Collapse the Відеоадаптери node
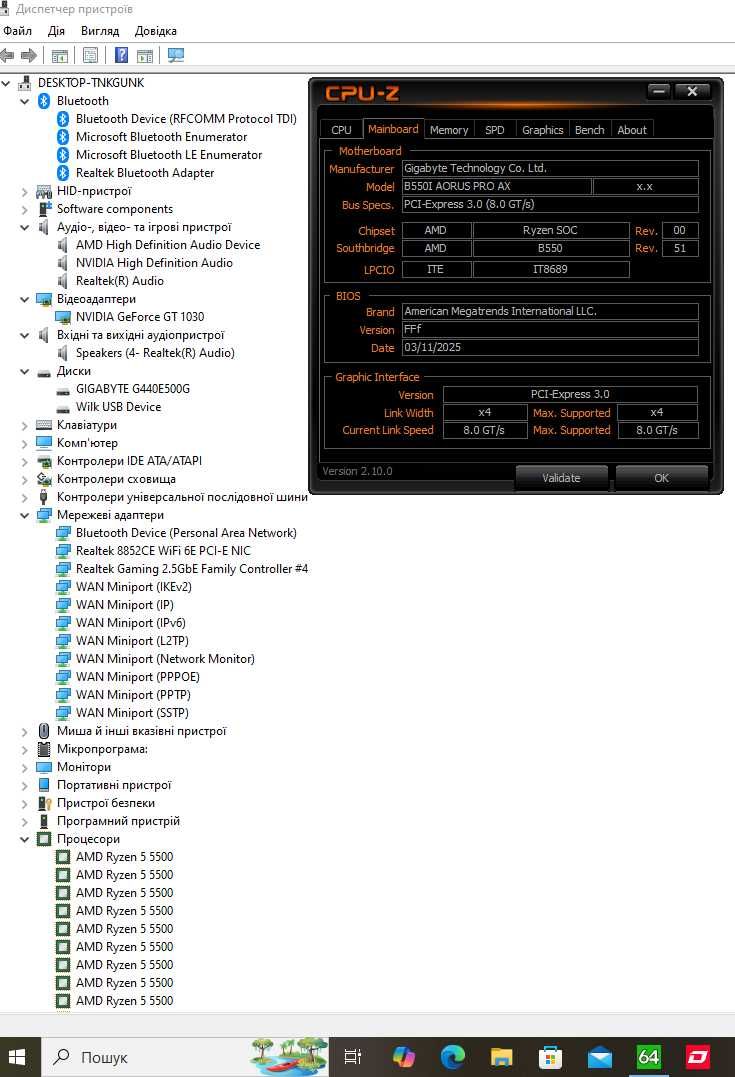 (25, 299)
